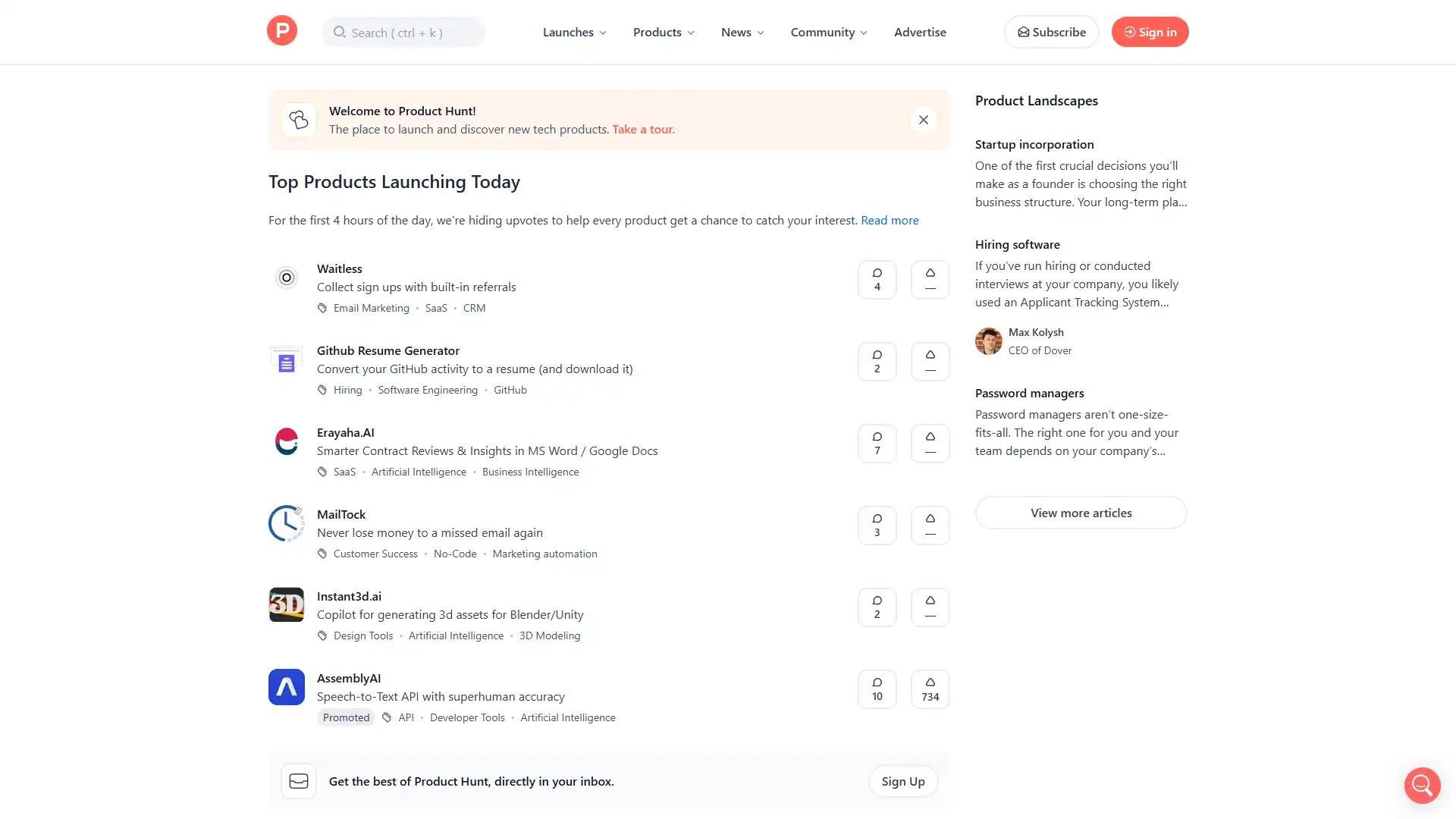Viewport: 1456px width, 819px height.
Task: Select the Marketing automation tag
Action: (544, 554)
